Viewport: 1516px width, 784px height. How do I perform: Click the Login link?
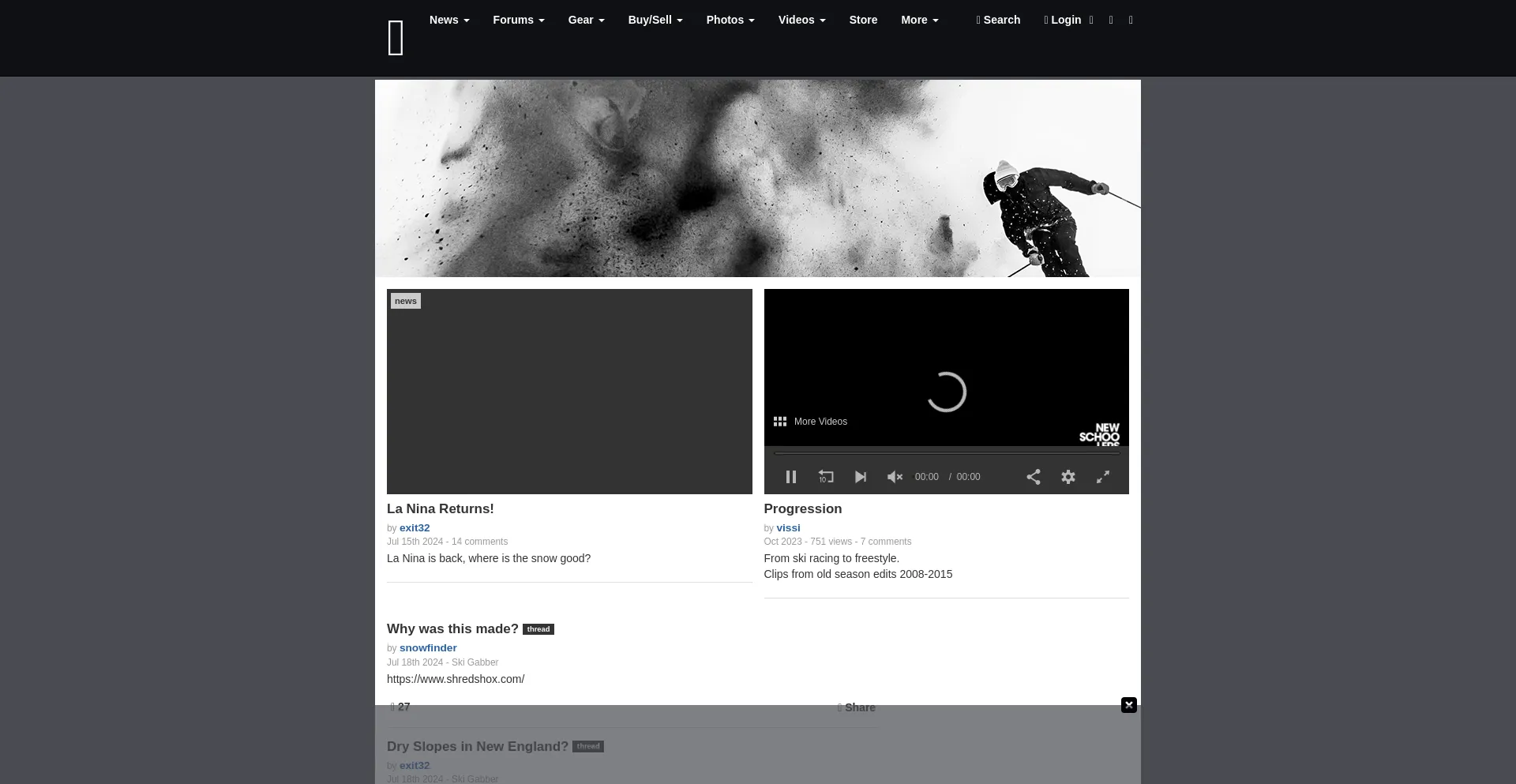[x=1063, y=20]
